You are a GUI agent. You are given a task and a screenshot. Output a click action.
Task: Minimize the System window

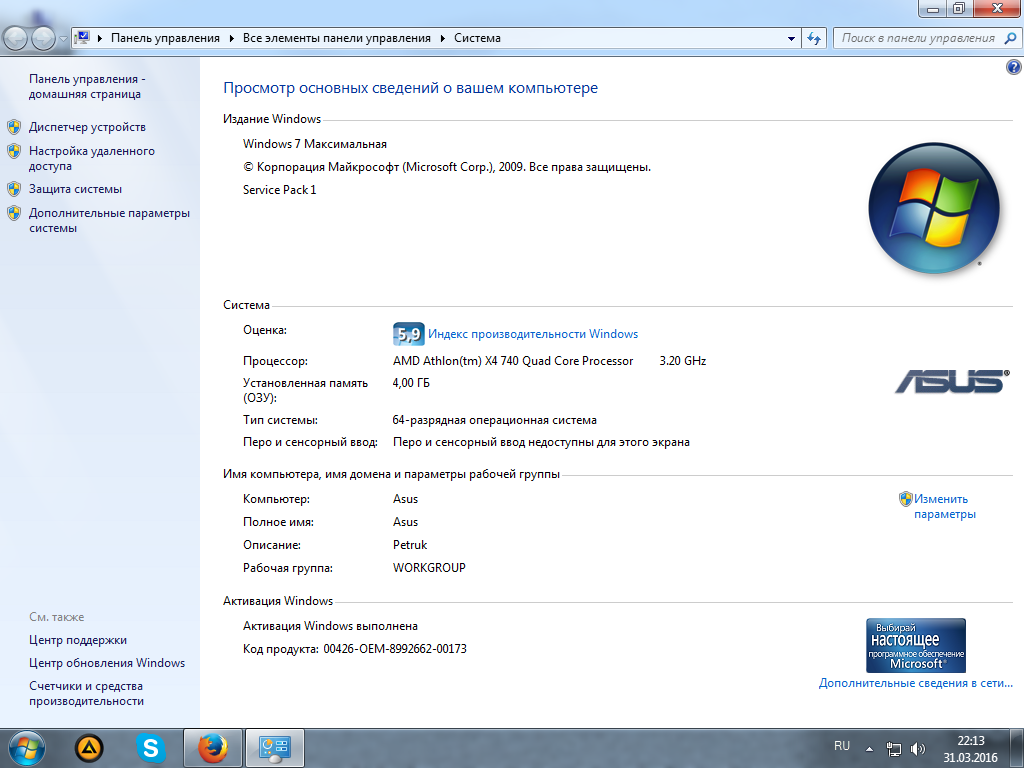(x=933, y=8)
